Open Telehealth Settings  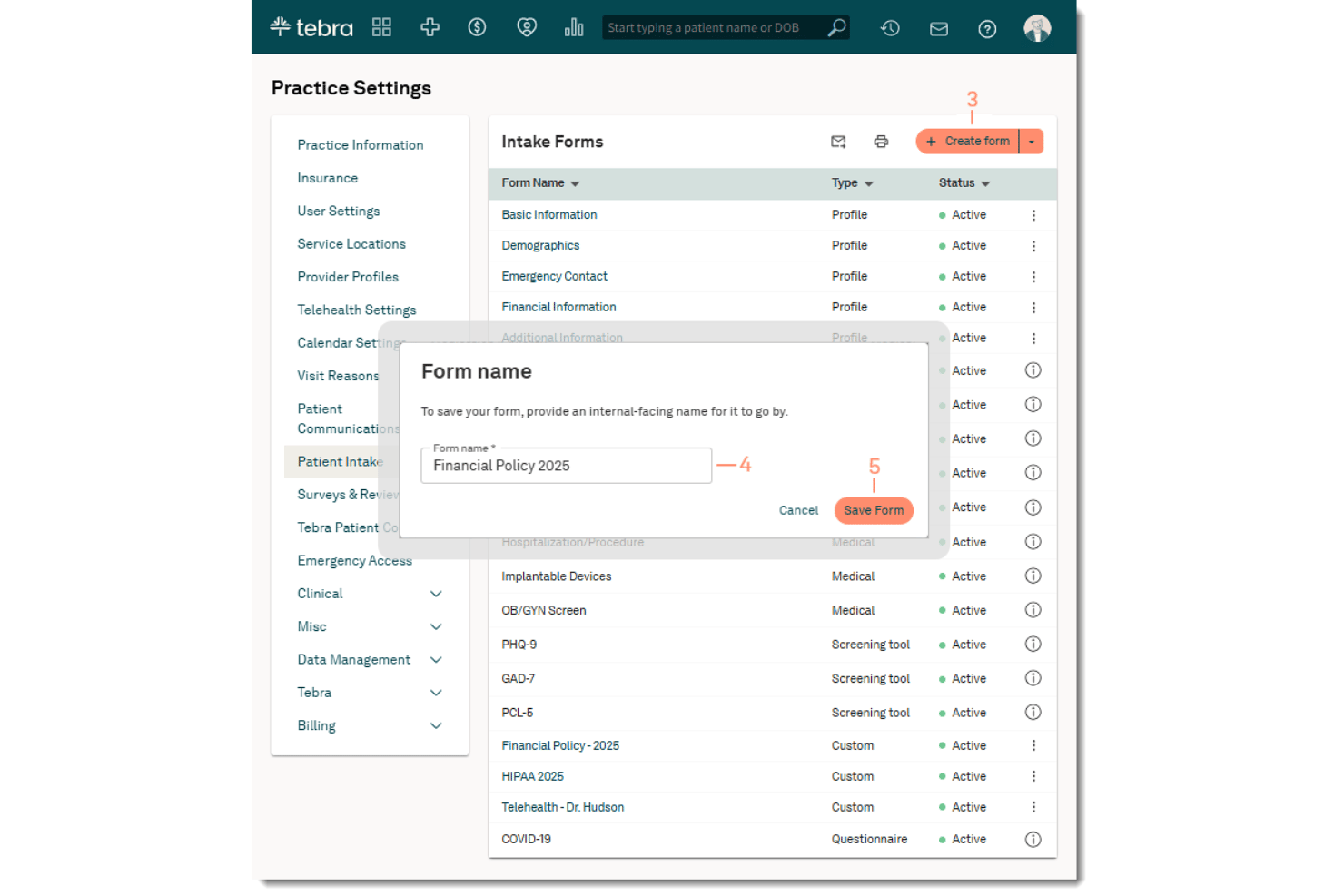coord(356,310)
